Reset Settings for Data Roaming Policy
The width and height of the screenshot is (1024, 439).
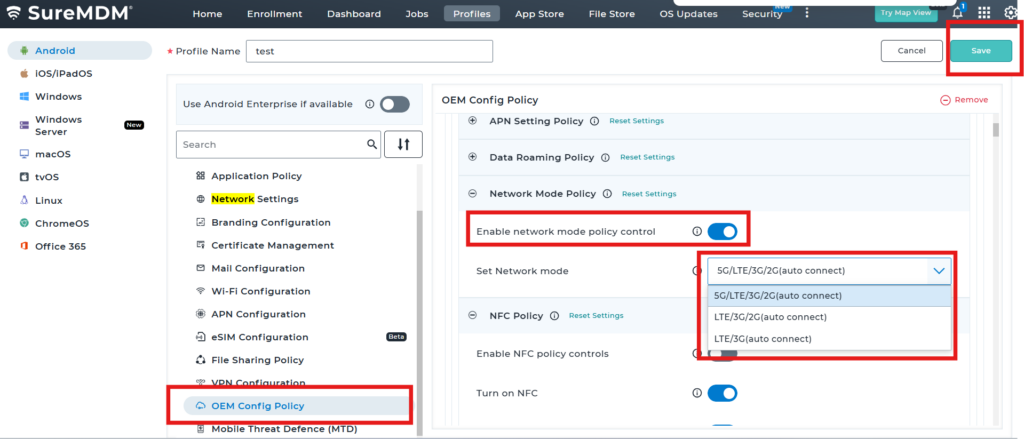[647, 157]
